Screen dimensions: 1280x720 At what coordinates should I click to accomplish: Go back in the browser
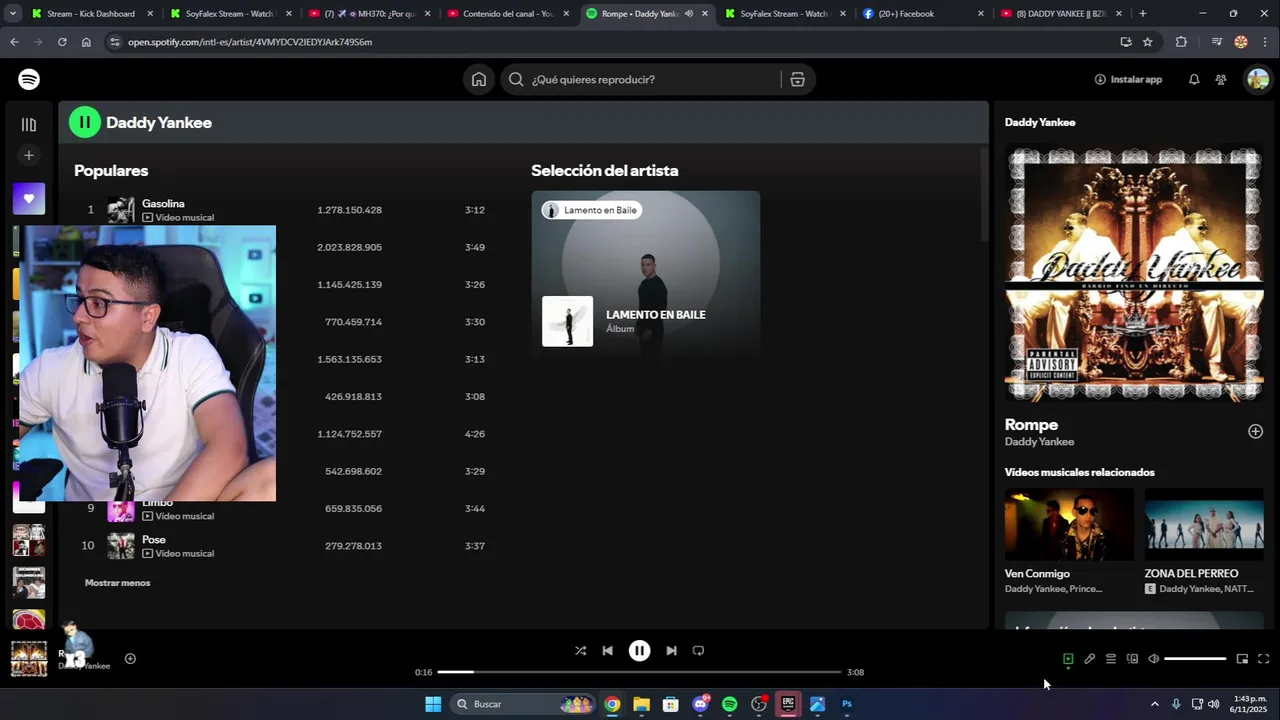pos(14,42)
